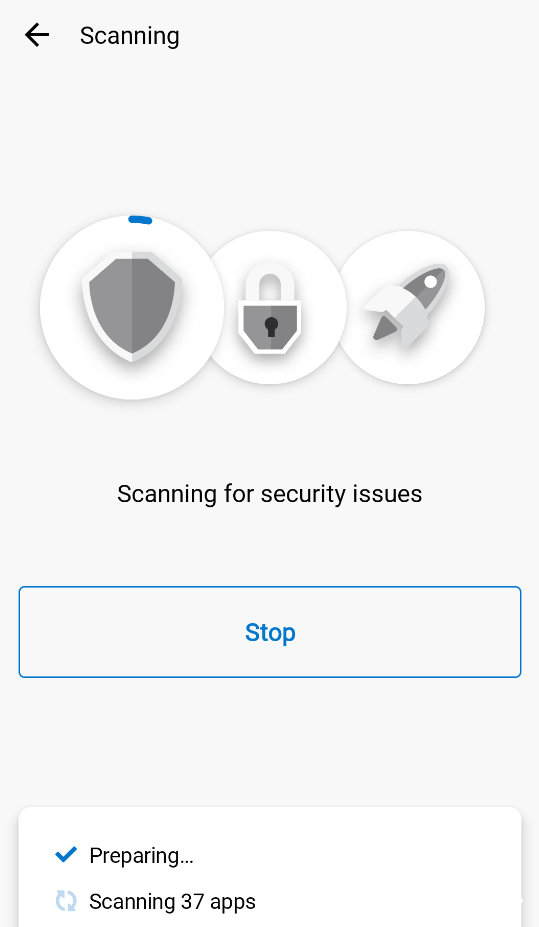This screenshot has width=539, height=927.
Task: Tap the white circle edge around the shield
Action: [x=53, y=307]
